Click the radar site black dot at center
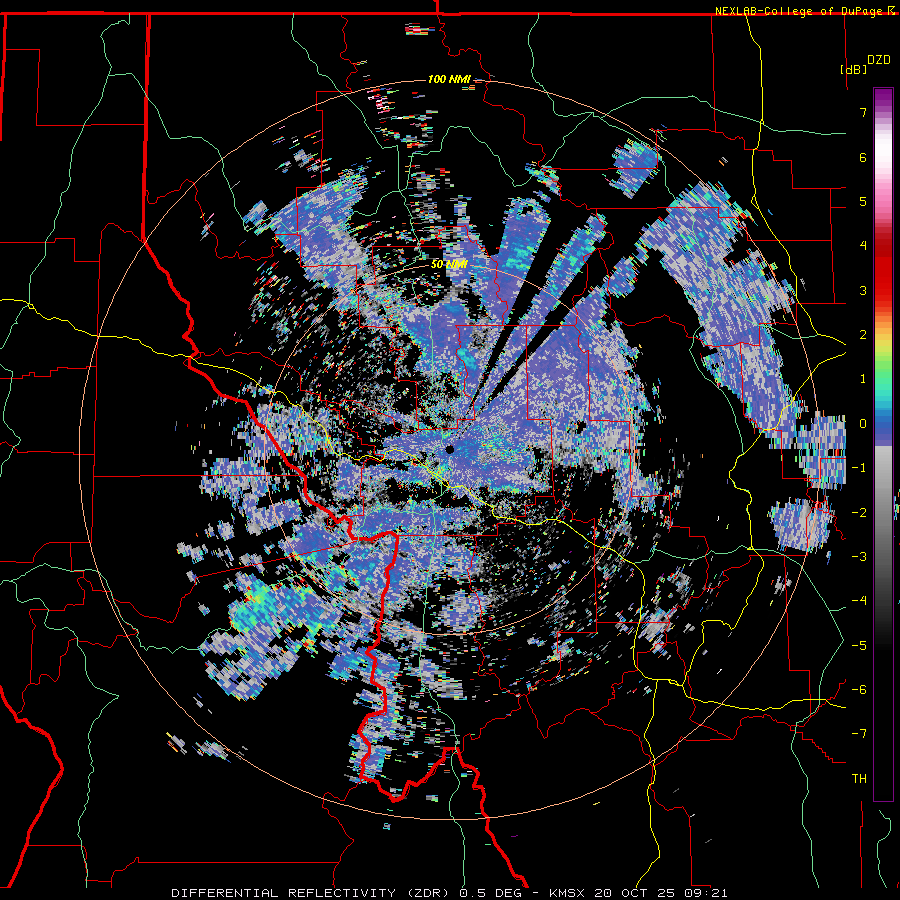 tap(449, 450)
